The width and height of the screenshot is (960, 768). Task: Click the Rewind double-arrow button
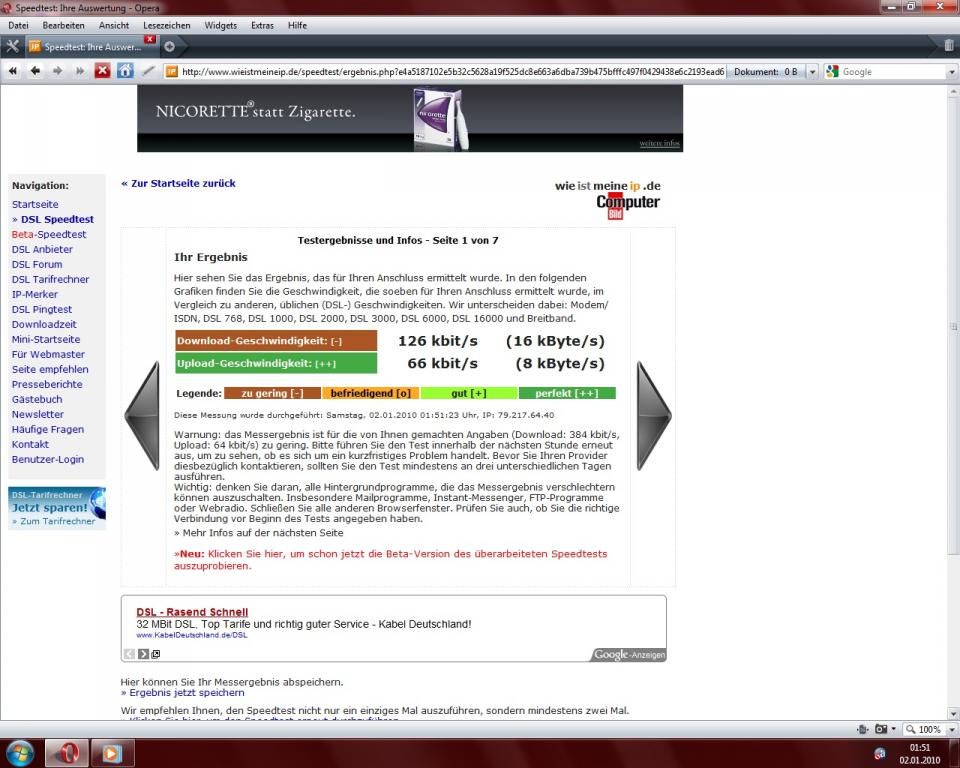13,71
